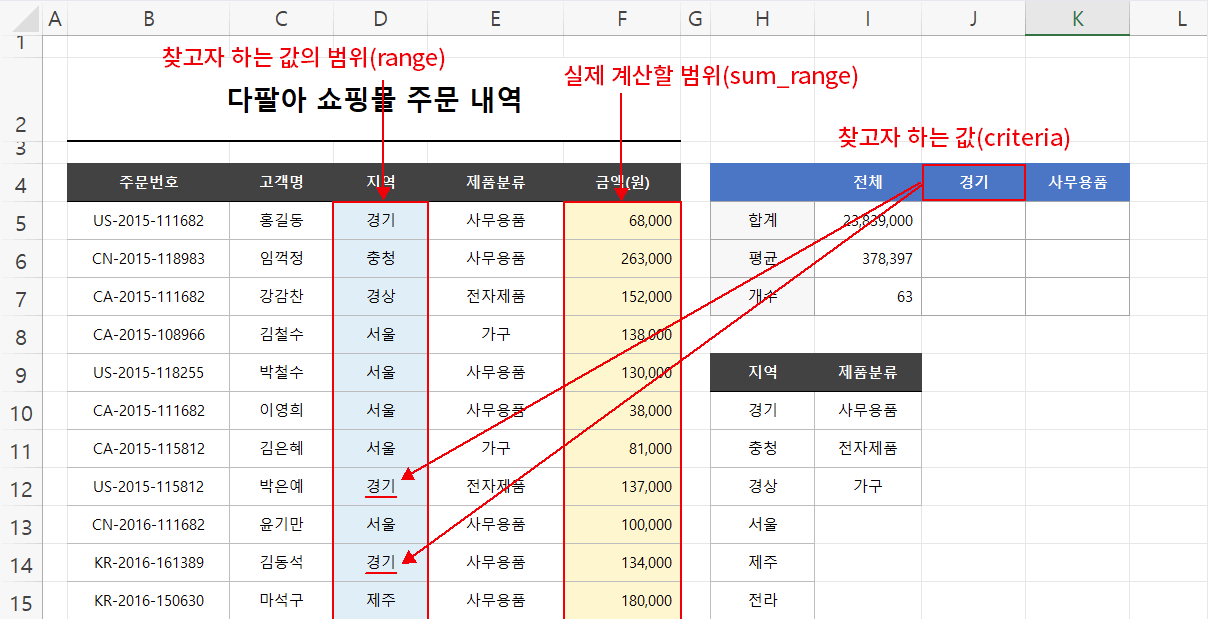
Task: Click the 고객명 header cell
Action: 281,182
